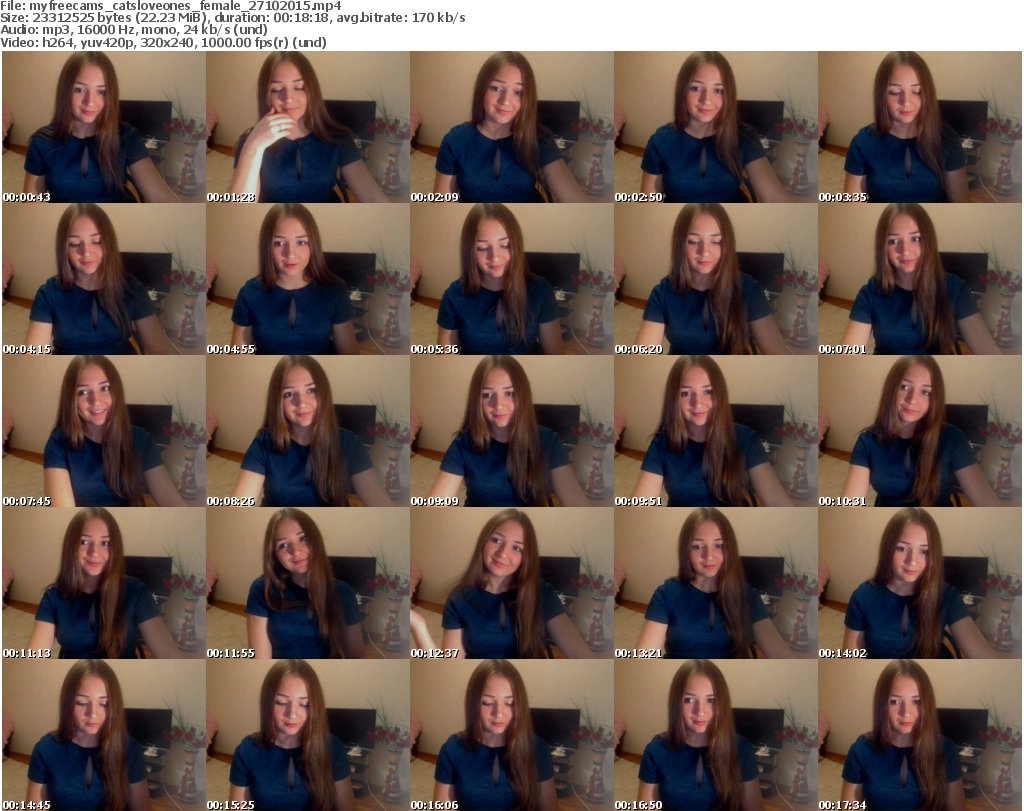Click the 00:16:06 frame
1024x811 pixels.
(512, 735)
